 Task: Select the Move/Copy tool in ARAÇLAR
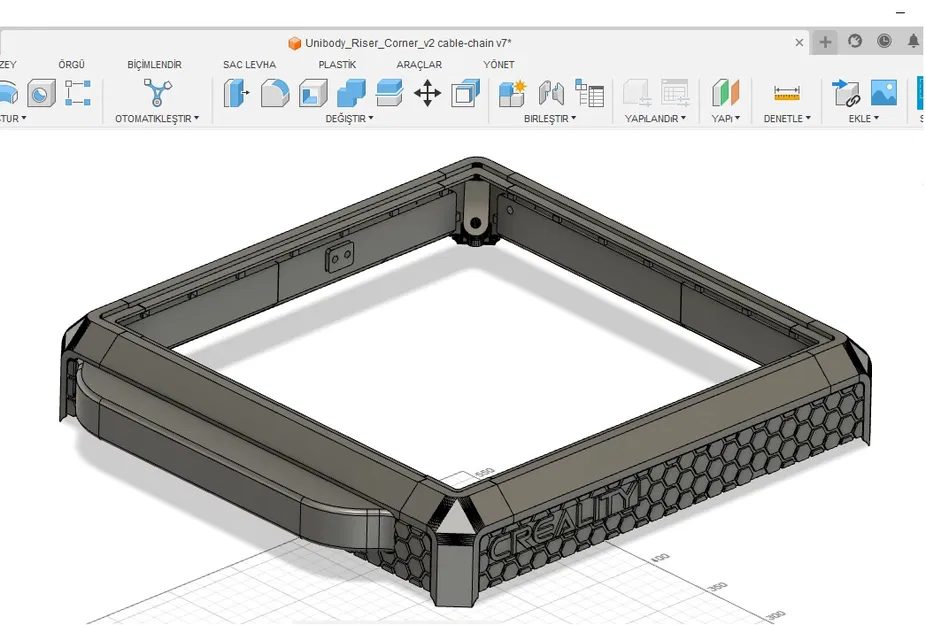point(426,93)
